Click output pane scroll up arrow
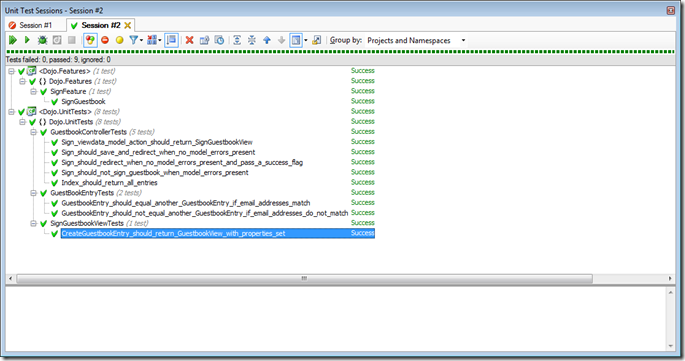Viewport: 685px width, 361px height. click(x=671, y=292)
